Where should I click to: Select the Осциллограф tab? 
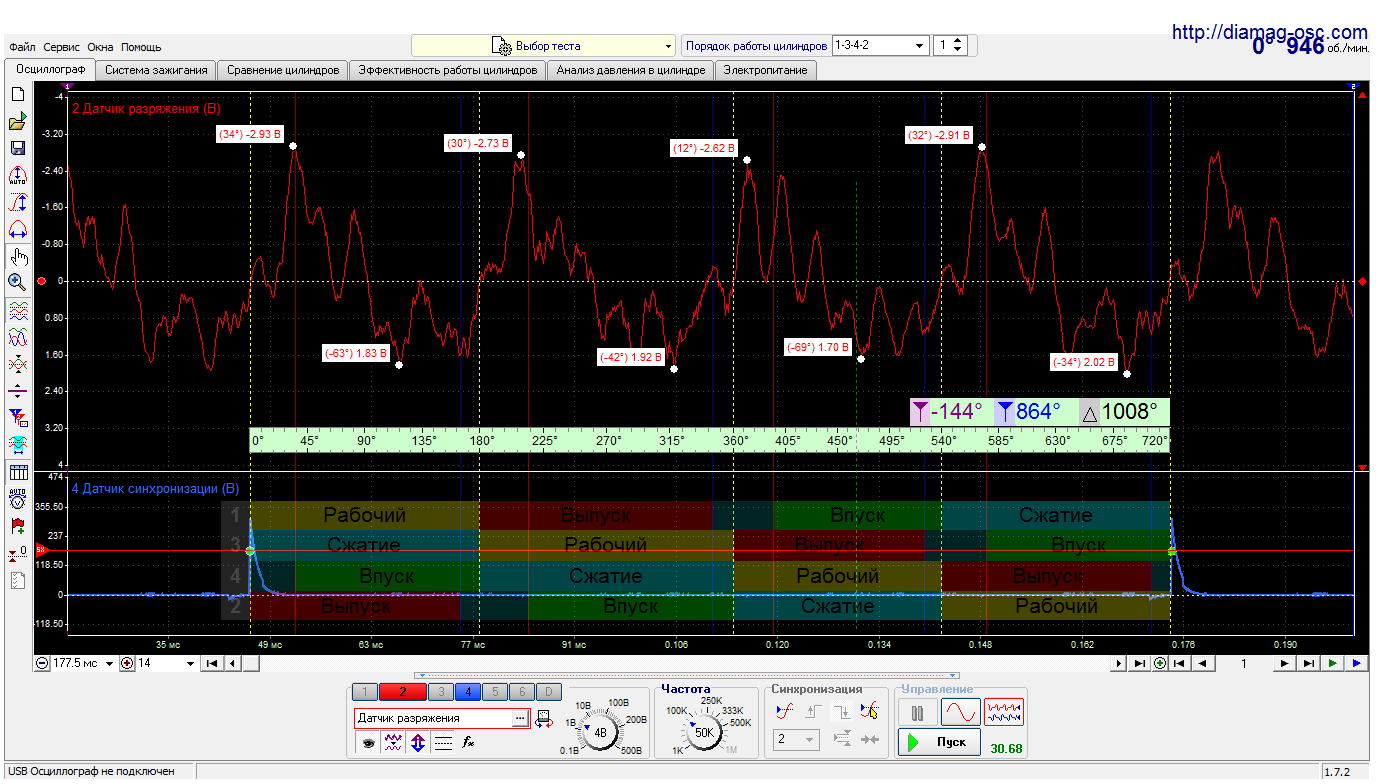pyautogui.click(x=50, y=69)
